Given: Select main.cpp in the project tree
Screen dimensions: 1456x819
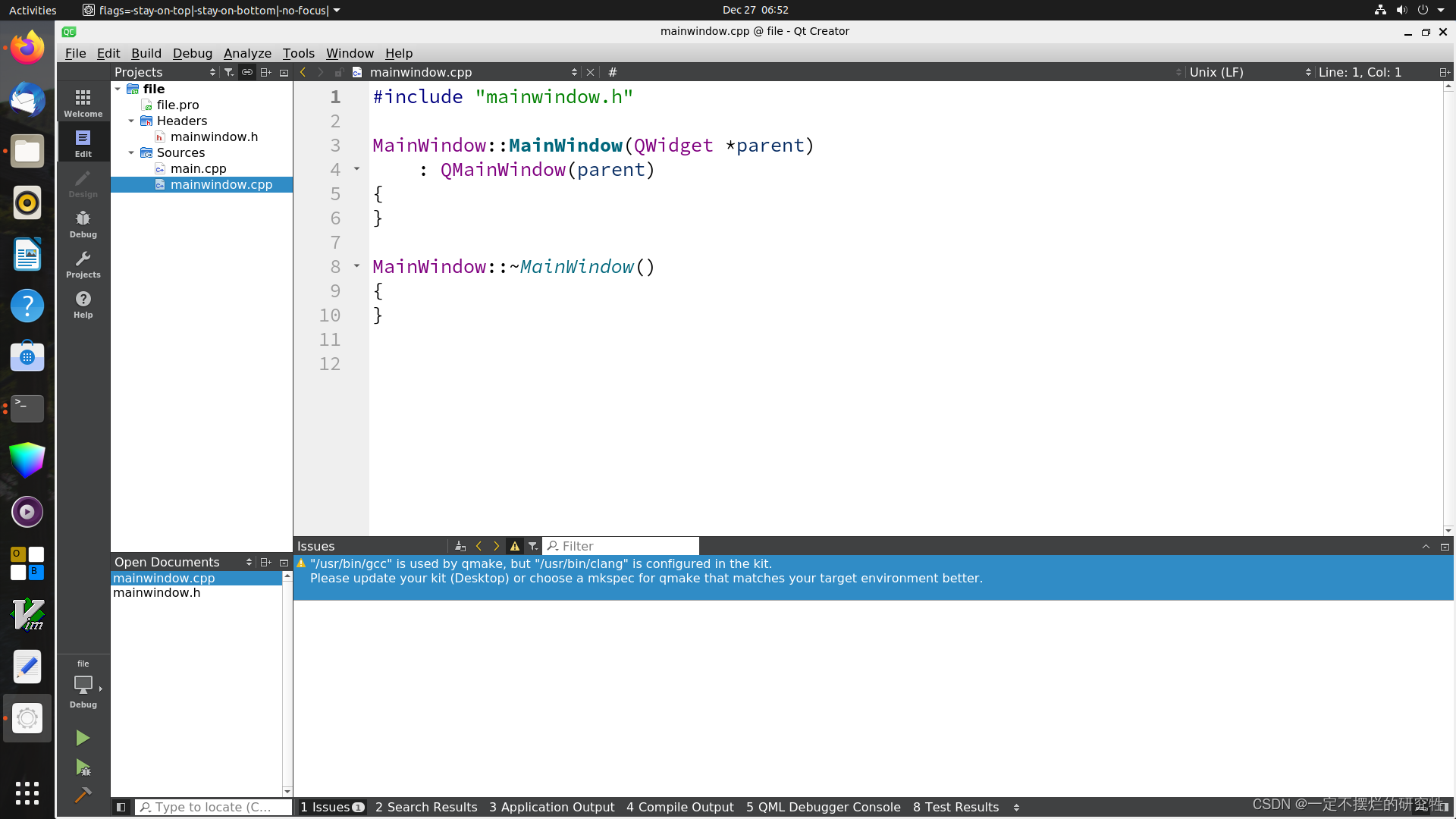Looking at the screenshot, I should point(198,168).
